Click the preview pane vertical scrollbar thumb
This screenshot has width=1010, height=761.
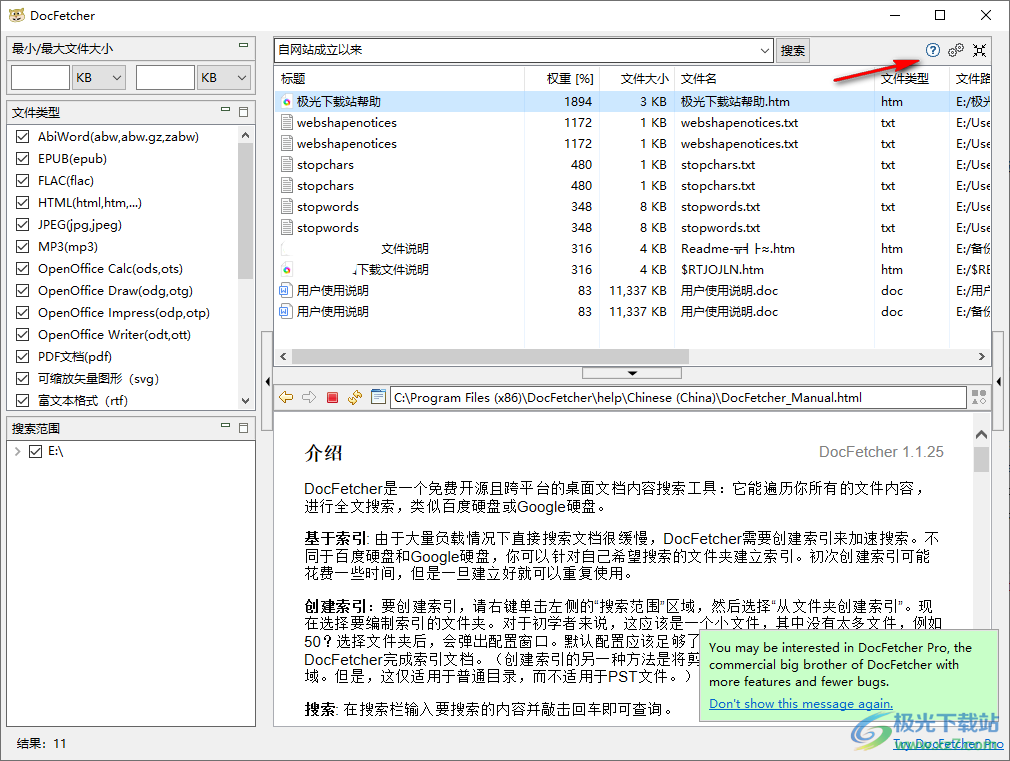tap(981, 460)
